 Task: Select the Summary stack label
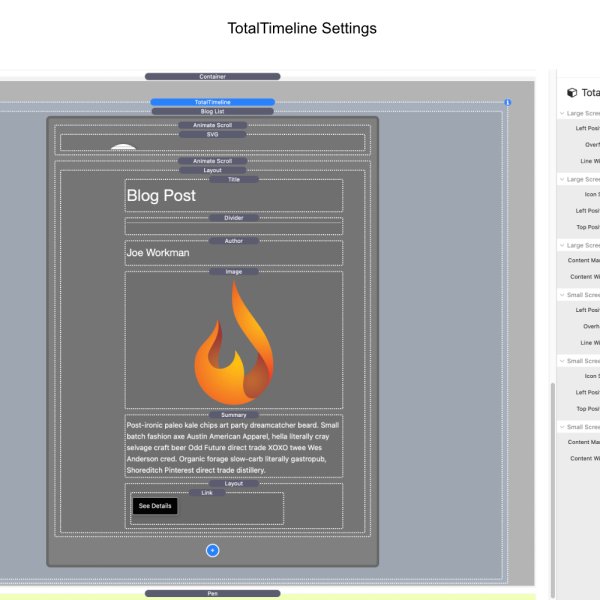[x=234, y=414]
